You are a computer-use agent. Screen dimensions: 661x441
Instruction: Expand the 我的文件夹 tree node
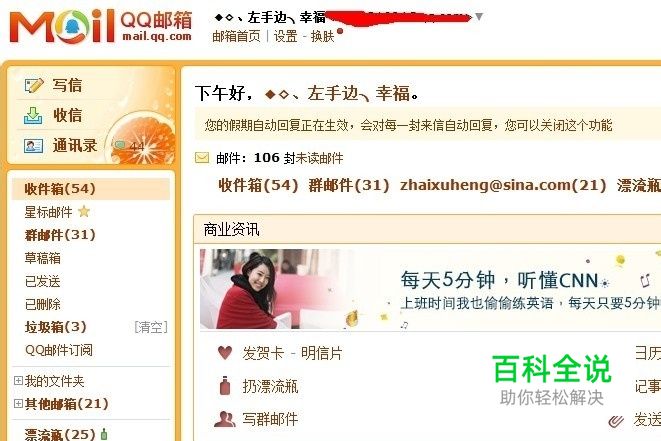(18, 381)
